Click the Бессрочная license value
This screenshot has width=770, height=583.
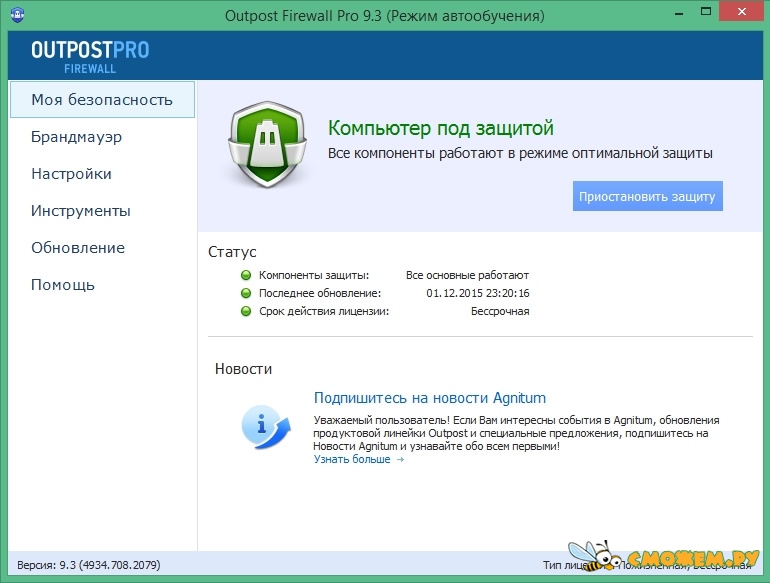[x=500, y=311]
